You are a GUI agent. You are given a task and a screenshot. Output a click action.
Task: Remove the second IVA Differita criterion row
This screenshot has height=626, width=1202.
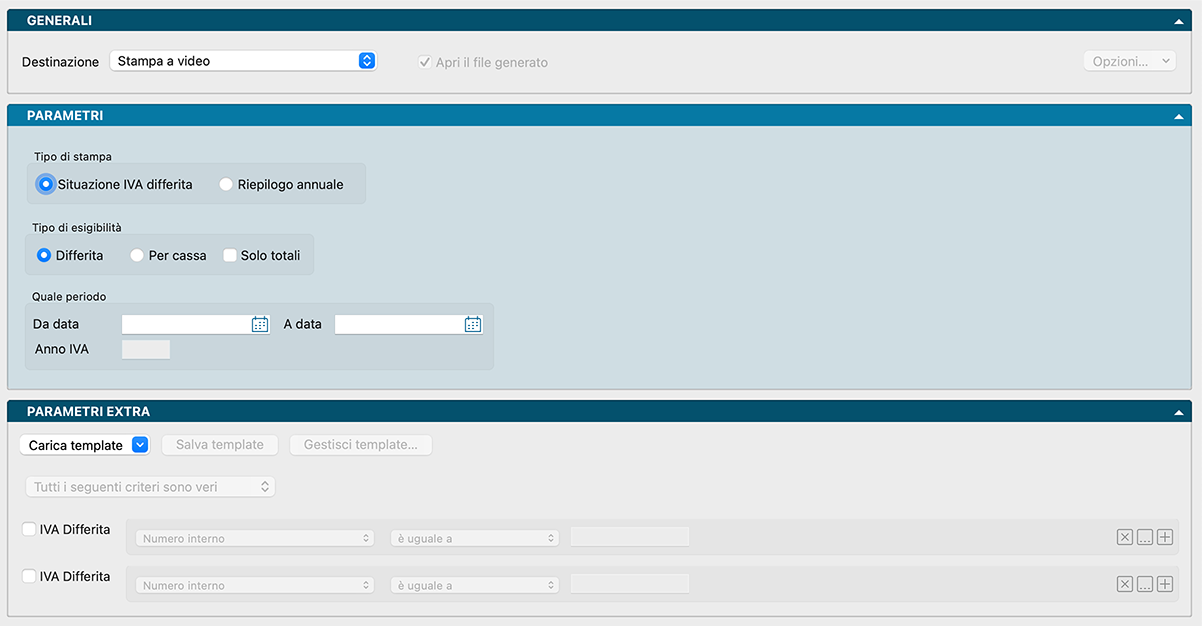pyautogui.click(x=1125, y=585)
